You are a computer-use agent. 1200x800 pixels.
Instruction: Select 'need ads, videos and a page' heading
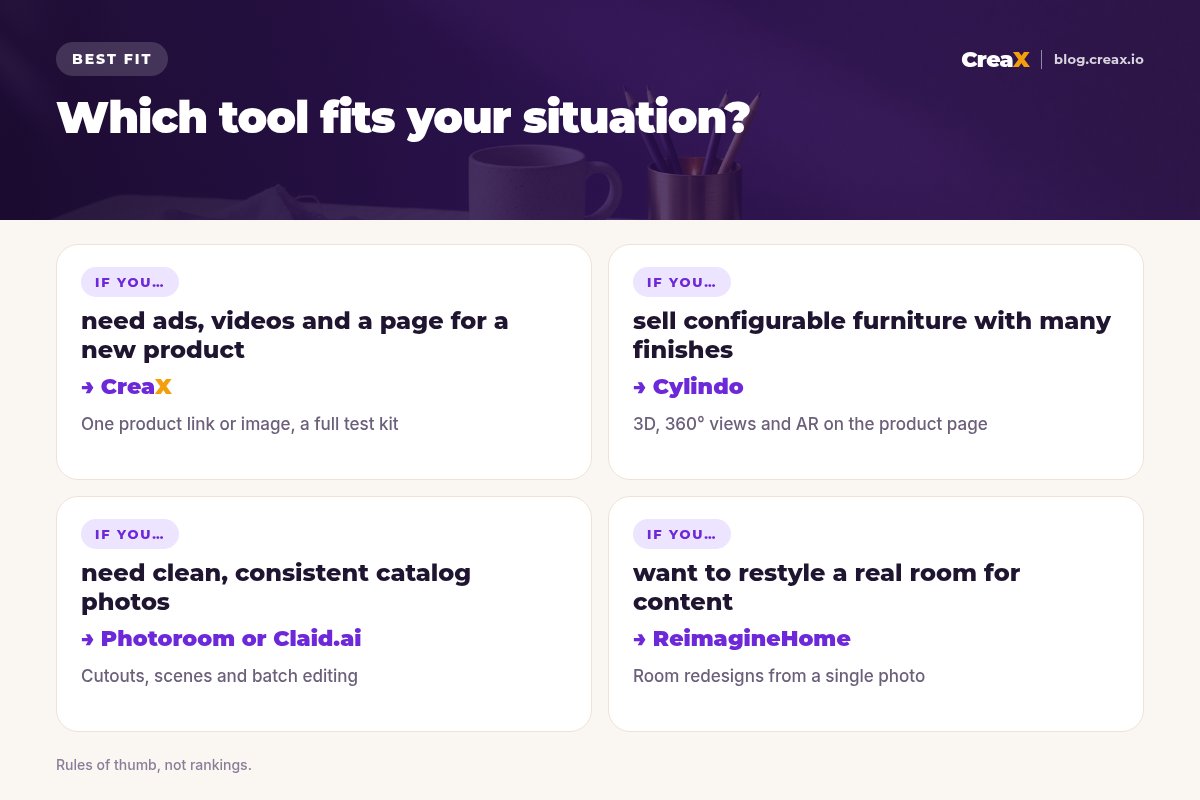(x=295, y=335)
